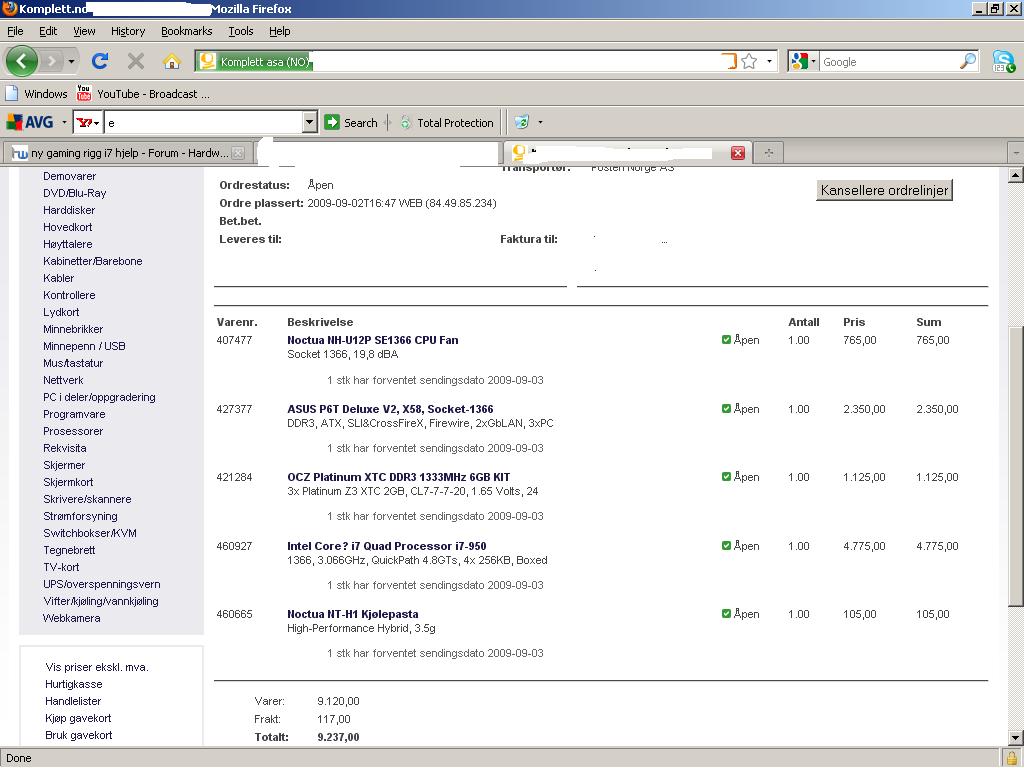
Task: Click the AVG Total Protection icon
Action: (x=406, y=122)
